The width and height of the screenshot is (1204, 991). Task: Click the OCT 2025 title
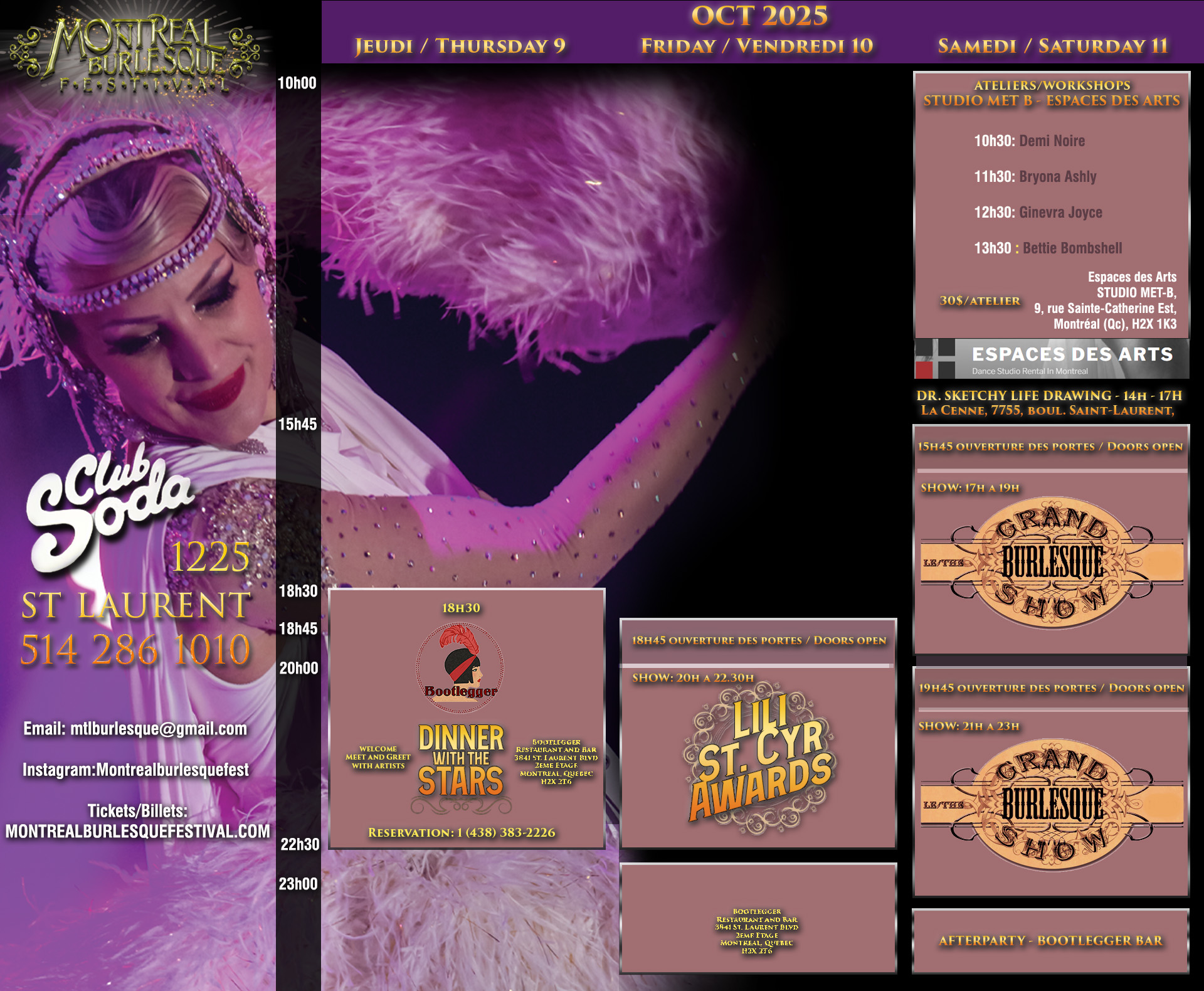(759, 16)
